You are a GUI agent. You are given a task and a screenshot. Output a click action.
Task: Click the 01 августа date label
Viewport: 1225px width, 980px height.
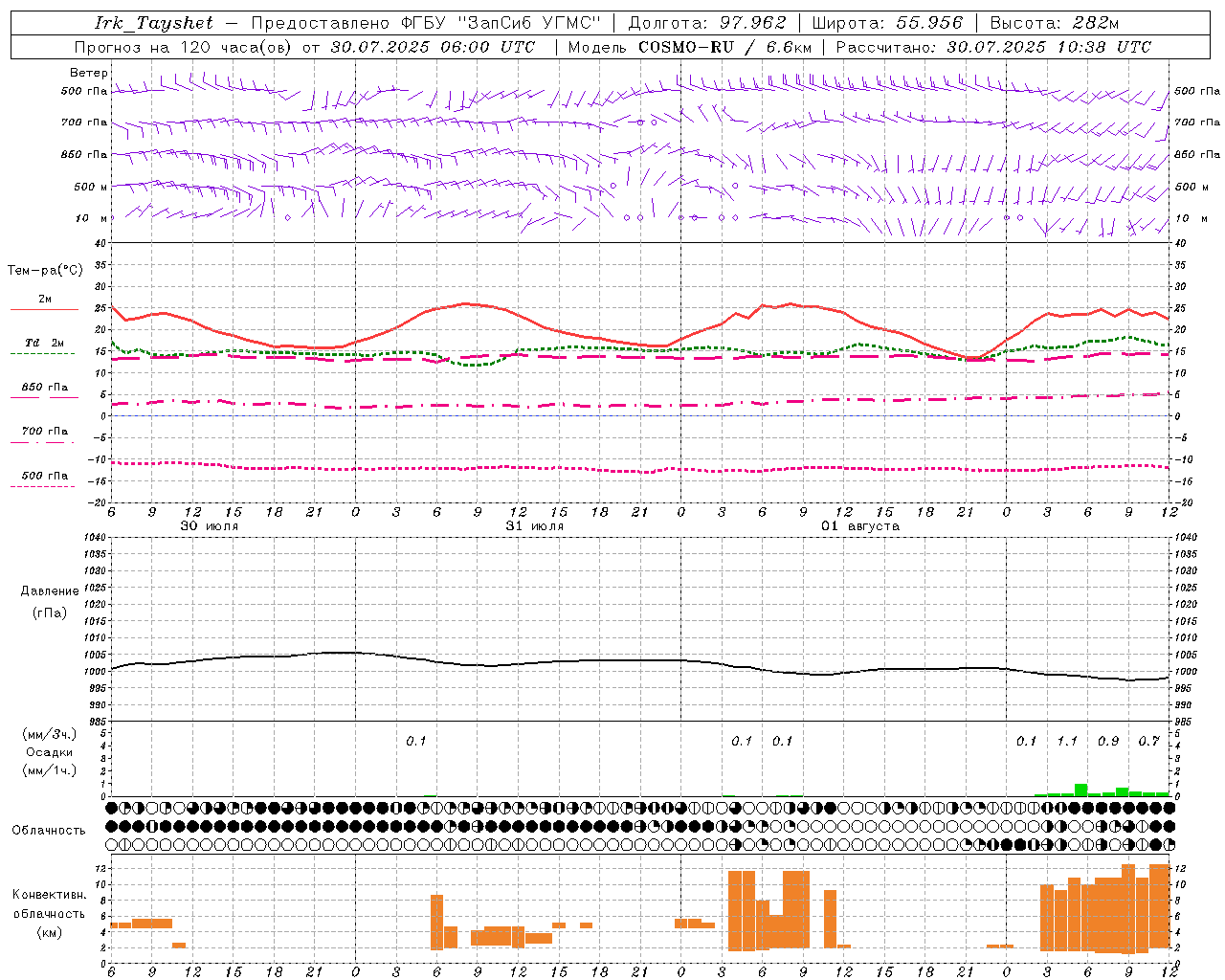coord(860,526)
